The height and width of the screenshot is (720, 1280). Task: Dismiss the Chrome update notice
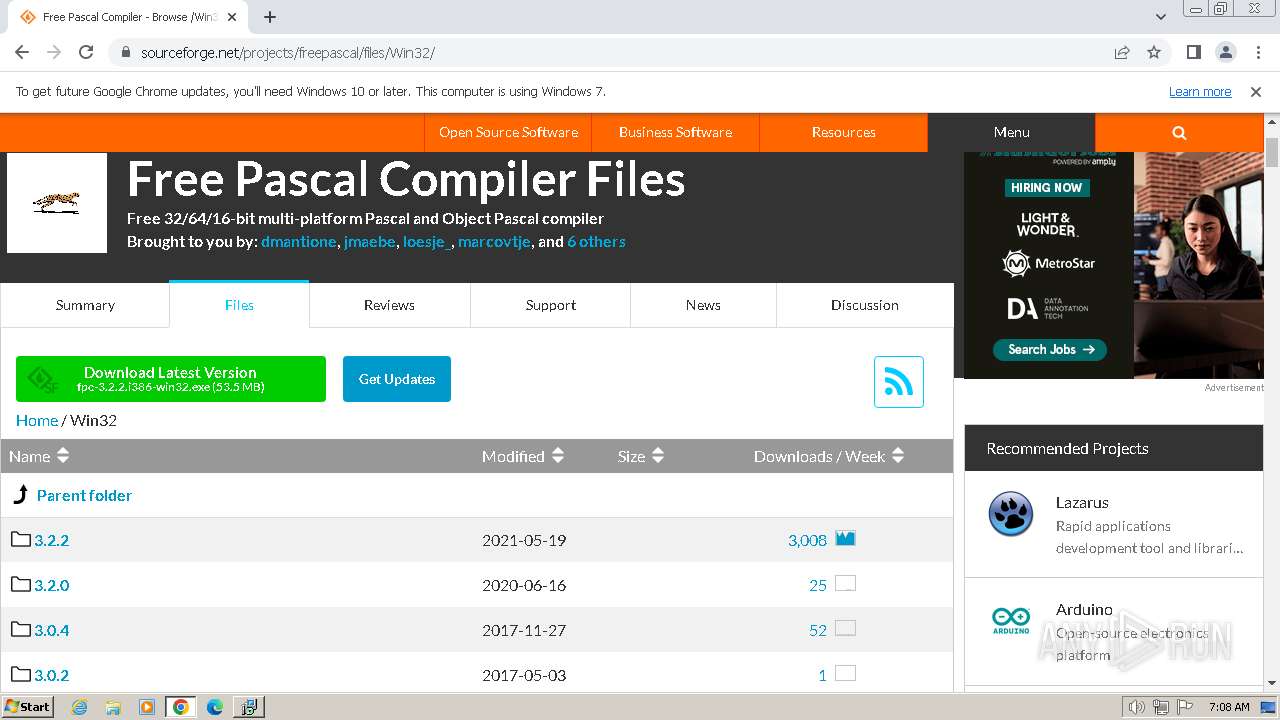click(x=1256, y=92)
